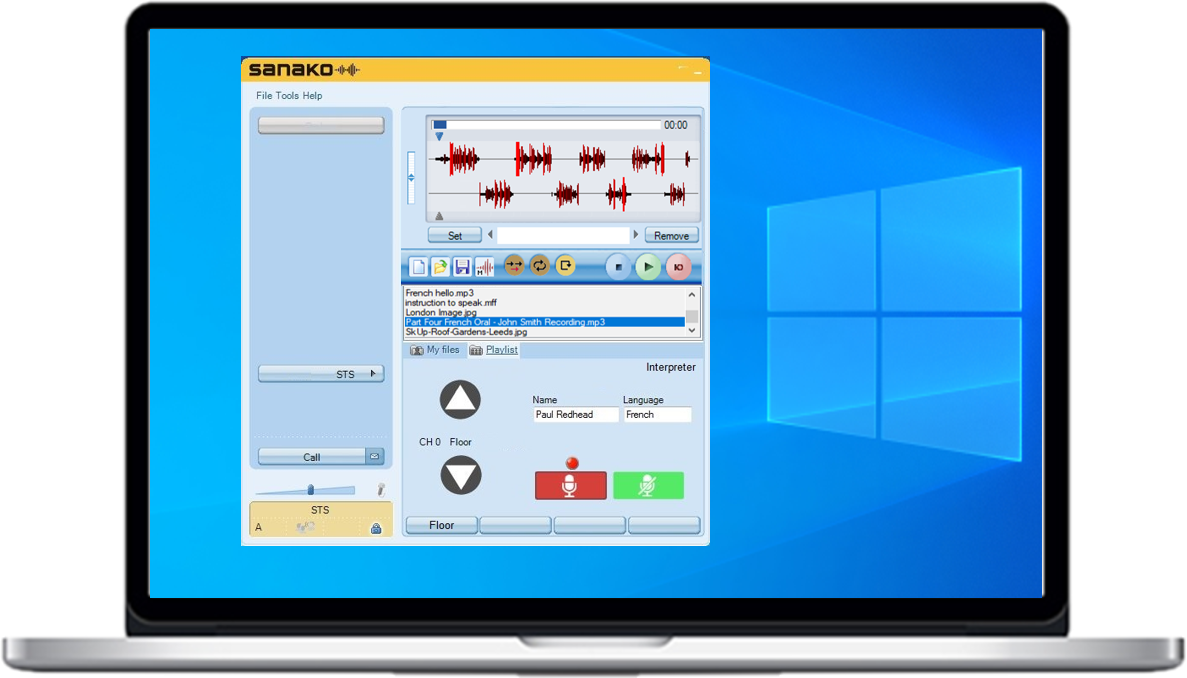Click the New file icon in toolbar
This screenshot has height=678, width=1187.
(419, 267)
